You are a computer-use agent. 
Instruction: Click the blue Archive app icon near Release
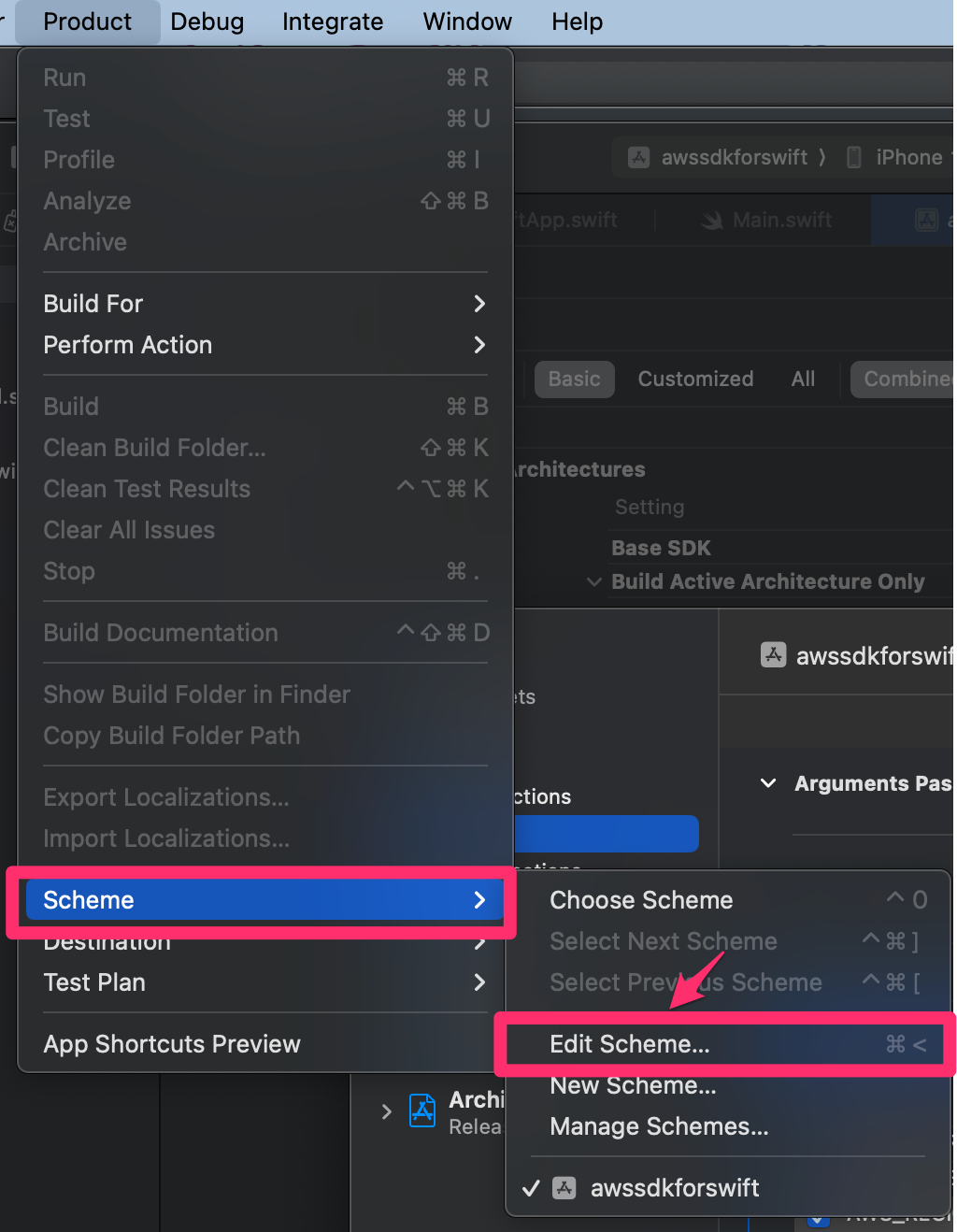422,1110
